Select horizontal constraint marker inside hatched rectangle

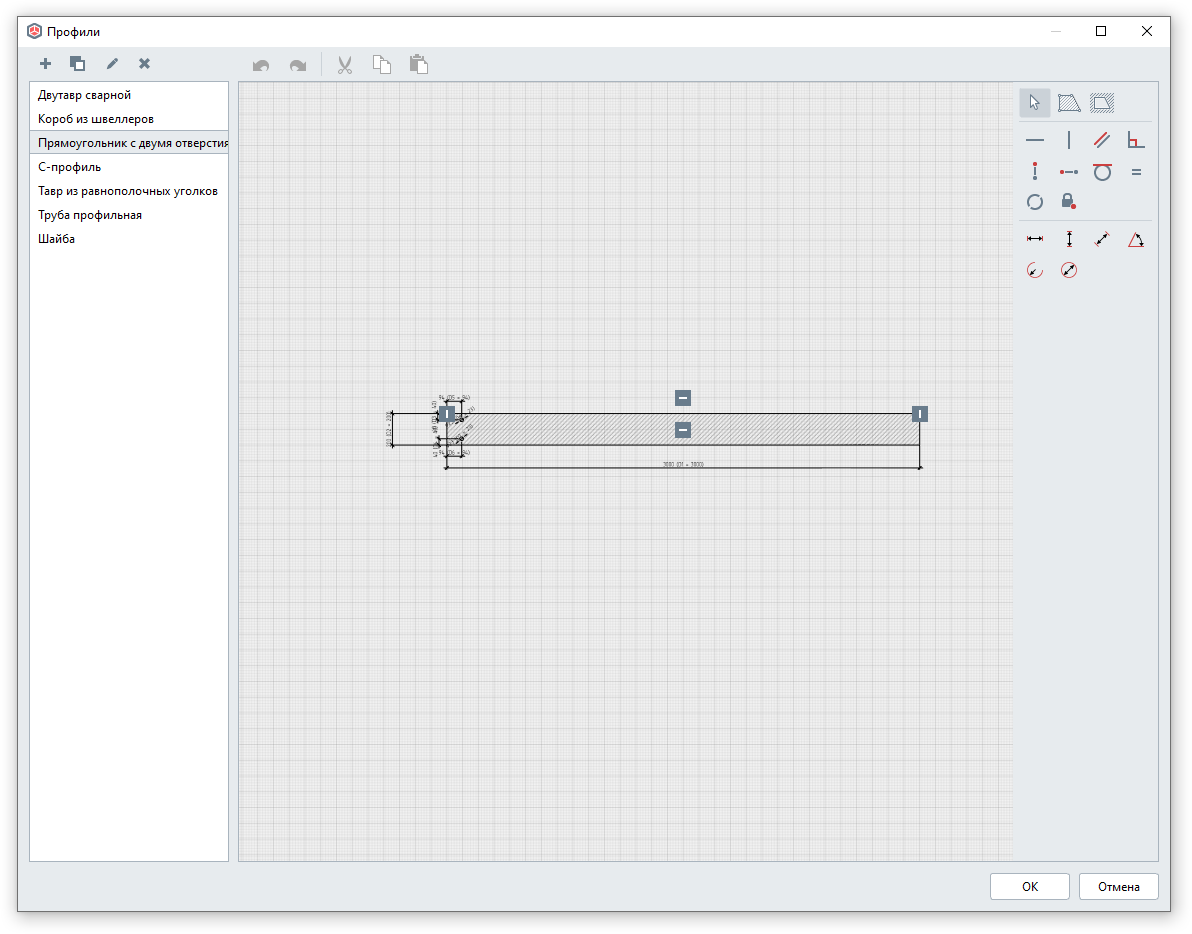pyautogui.click(x=683, y=430)
